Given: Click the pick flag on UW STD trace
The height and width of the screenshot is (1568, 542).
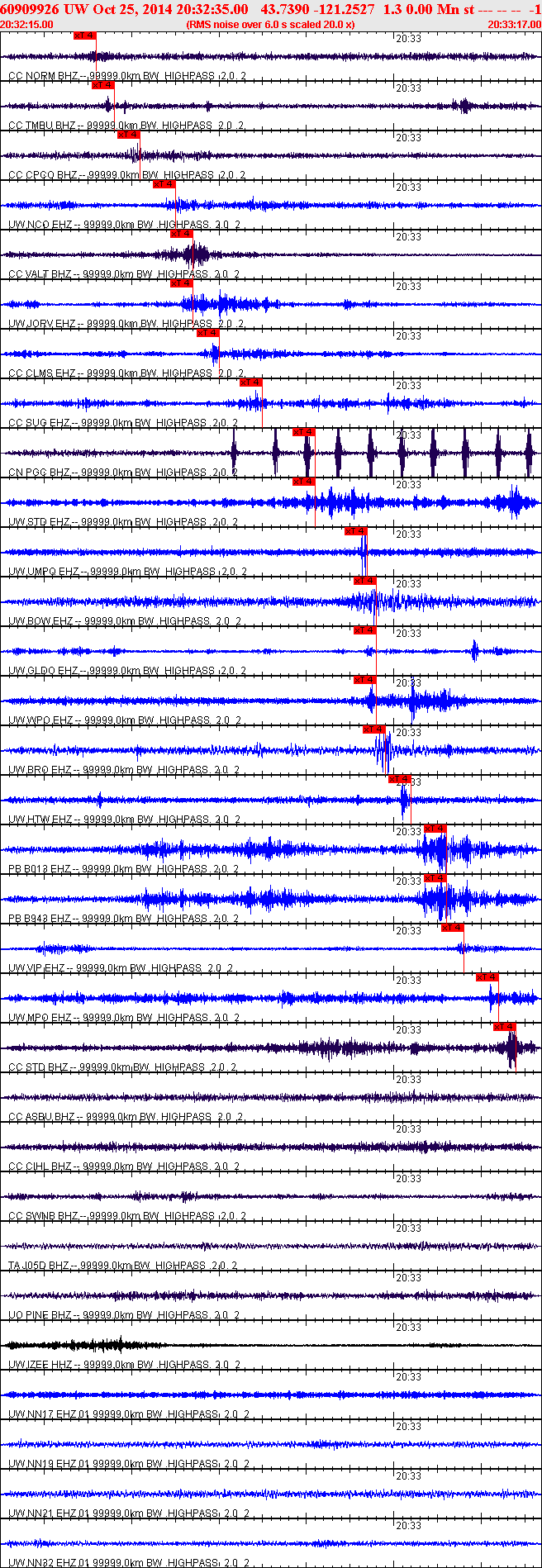Looking at the screenshot, I should pyautogui.click(x=304, y=482).
